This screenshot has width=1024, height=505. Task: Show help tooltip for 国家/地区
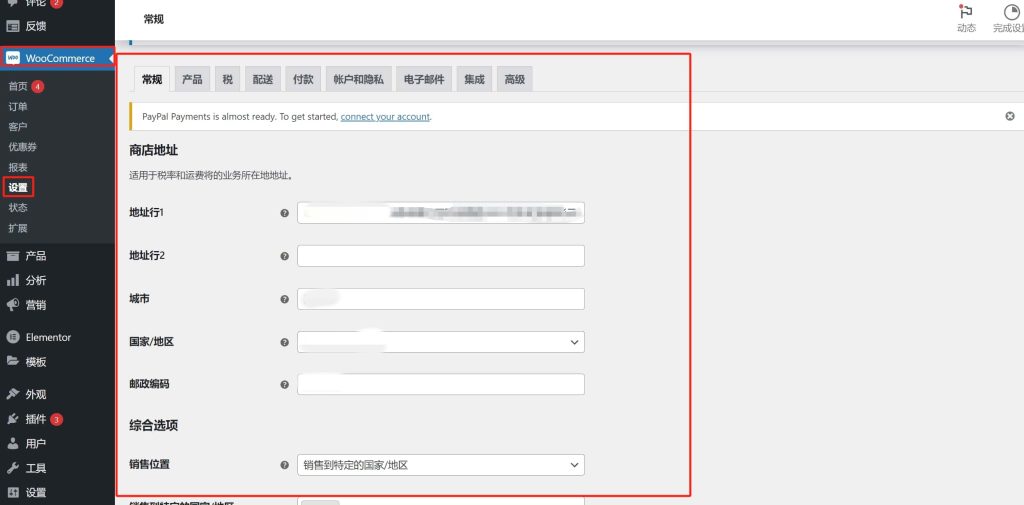click(284, 342)
